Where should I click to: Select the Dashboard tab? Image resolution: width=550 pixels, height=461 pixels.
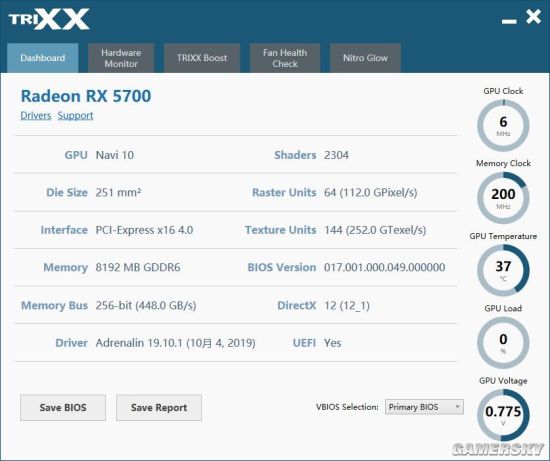coord(43,58)
